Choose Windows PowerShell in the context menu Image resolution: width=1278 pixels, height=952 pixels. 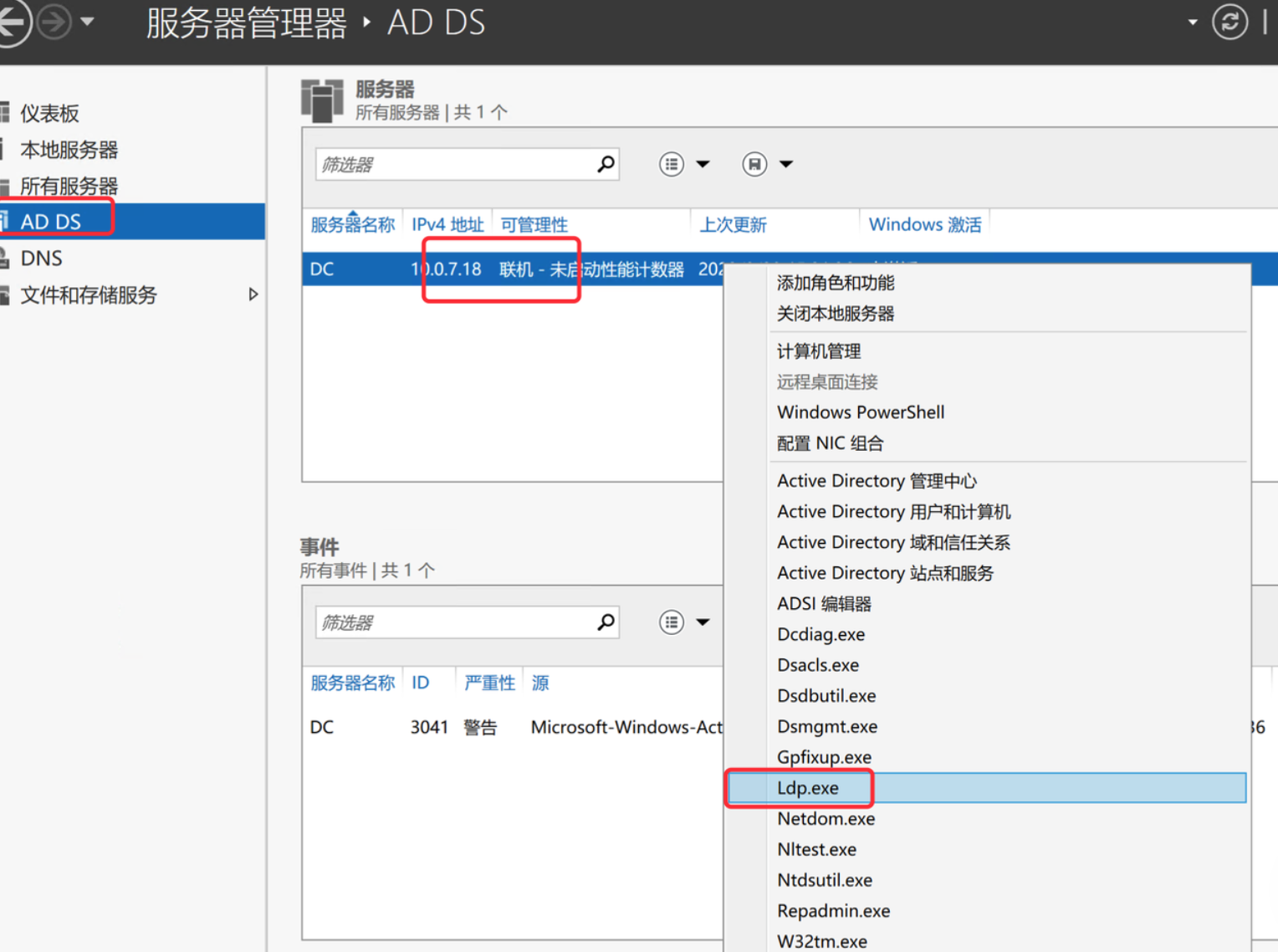click(861, 412)
